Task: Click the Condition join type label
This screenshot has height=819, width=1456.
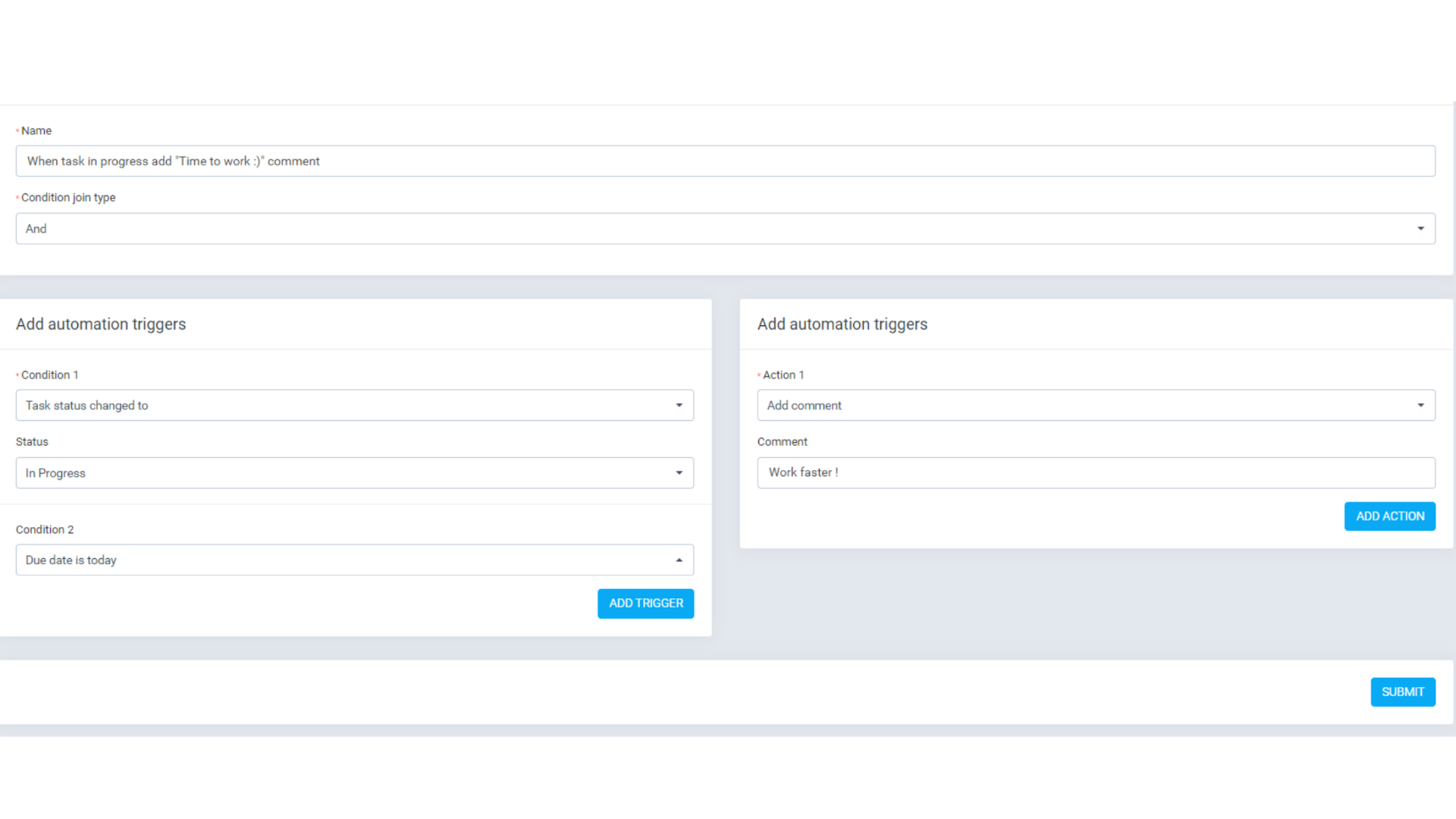Action: pos(68,197)
